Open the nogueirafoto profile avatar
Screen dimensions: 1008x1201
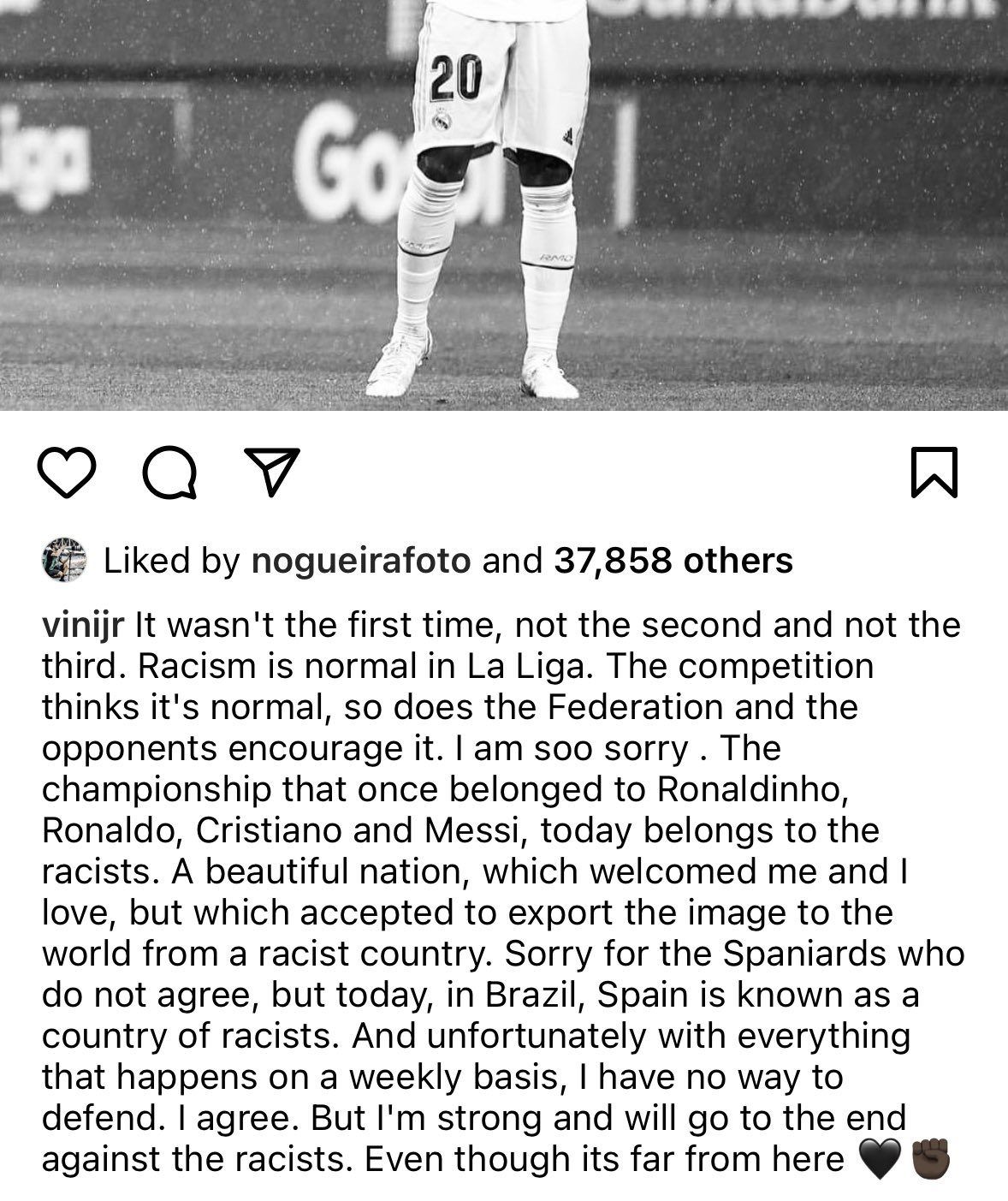(x=64, y=561)
